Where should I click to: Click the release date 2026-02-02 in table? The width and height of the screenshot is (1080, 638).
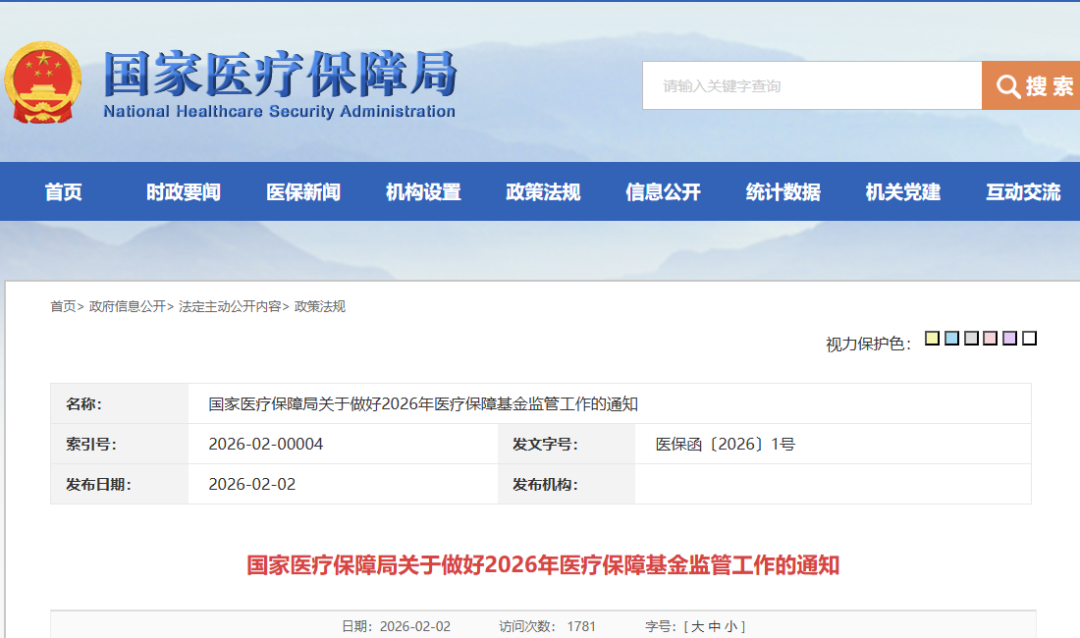[252, 484]
